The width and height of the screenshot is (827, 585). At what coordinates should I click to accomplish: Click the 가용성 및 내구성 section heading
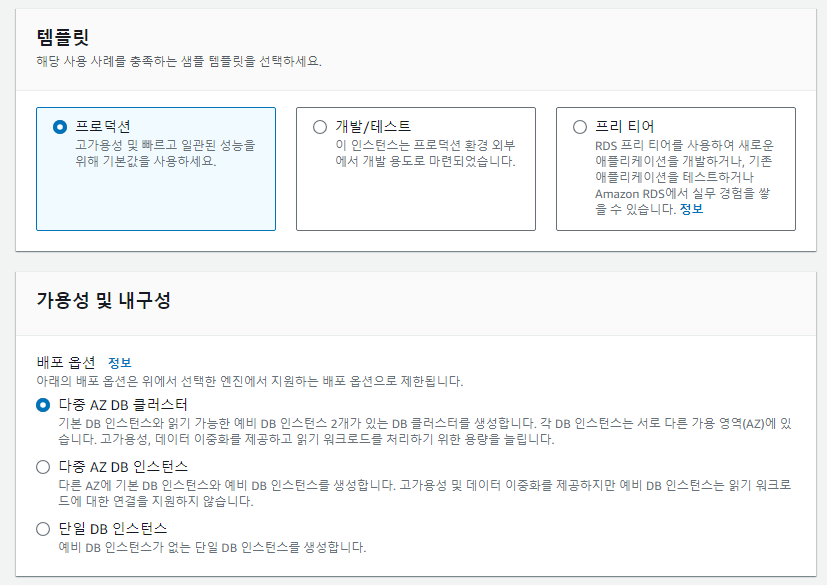(x=103, y=300)
